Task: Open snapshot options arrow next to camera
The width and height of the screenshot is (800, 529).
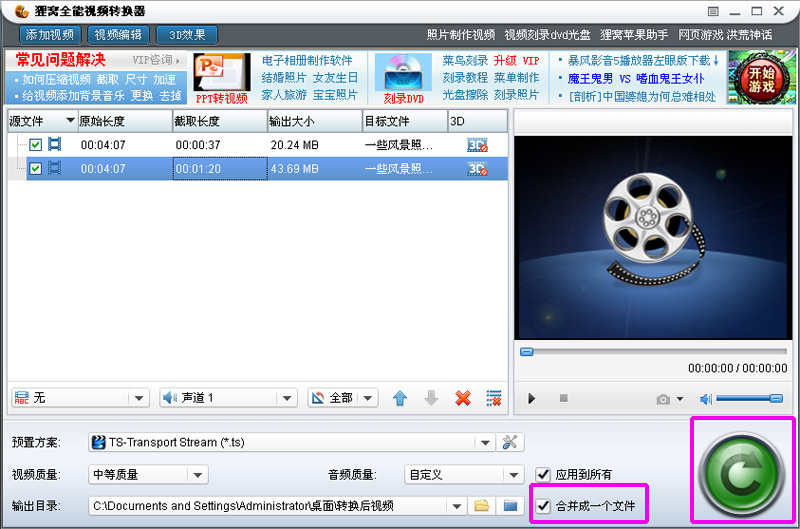Action: point(680,399)
